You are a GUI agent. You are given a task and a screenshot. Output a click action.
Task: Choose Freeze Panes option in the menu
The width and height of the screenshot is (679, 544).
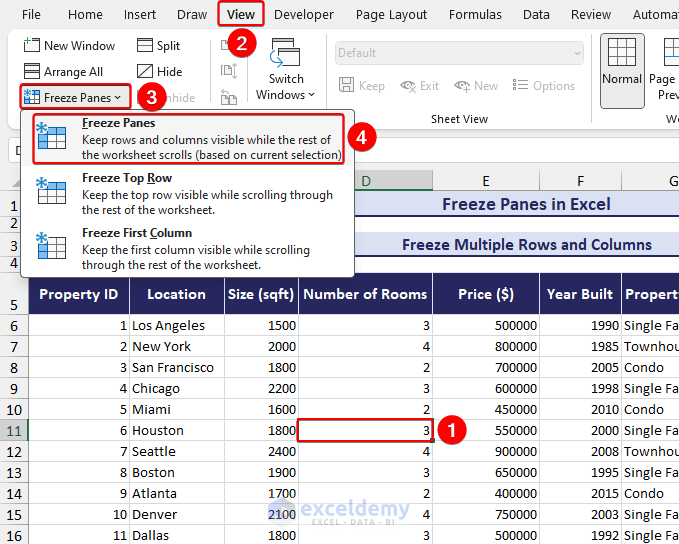(x=188, y=139)
